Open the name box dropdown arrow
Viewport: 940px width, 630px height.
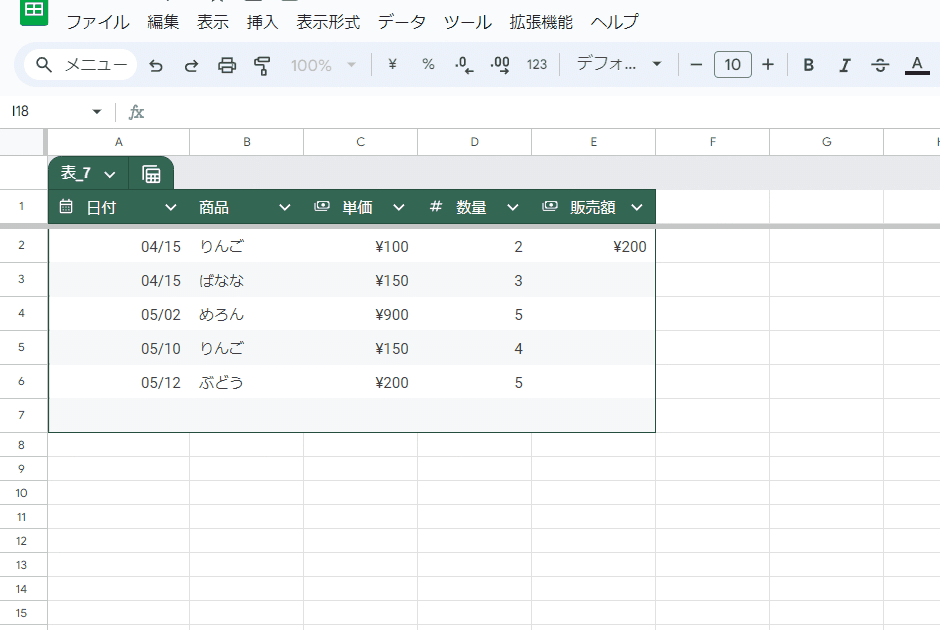[97, 111]
